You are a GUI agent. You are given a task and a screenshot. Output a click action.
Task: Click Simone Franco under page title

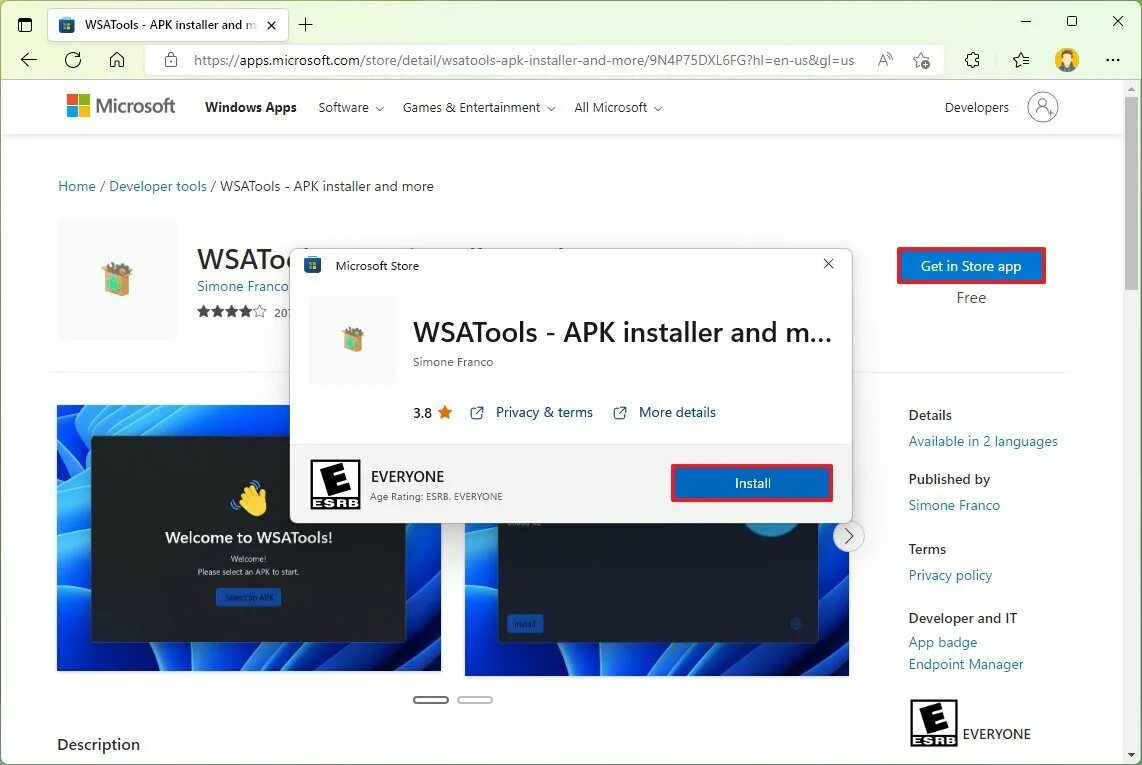click(x=243, y=286)
